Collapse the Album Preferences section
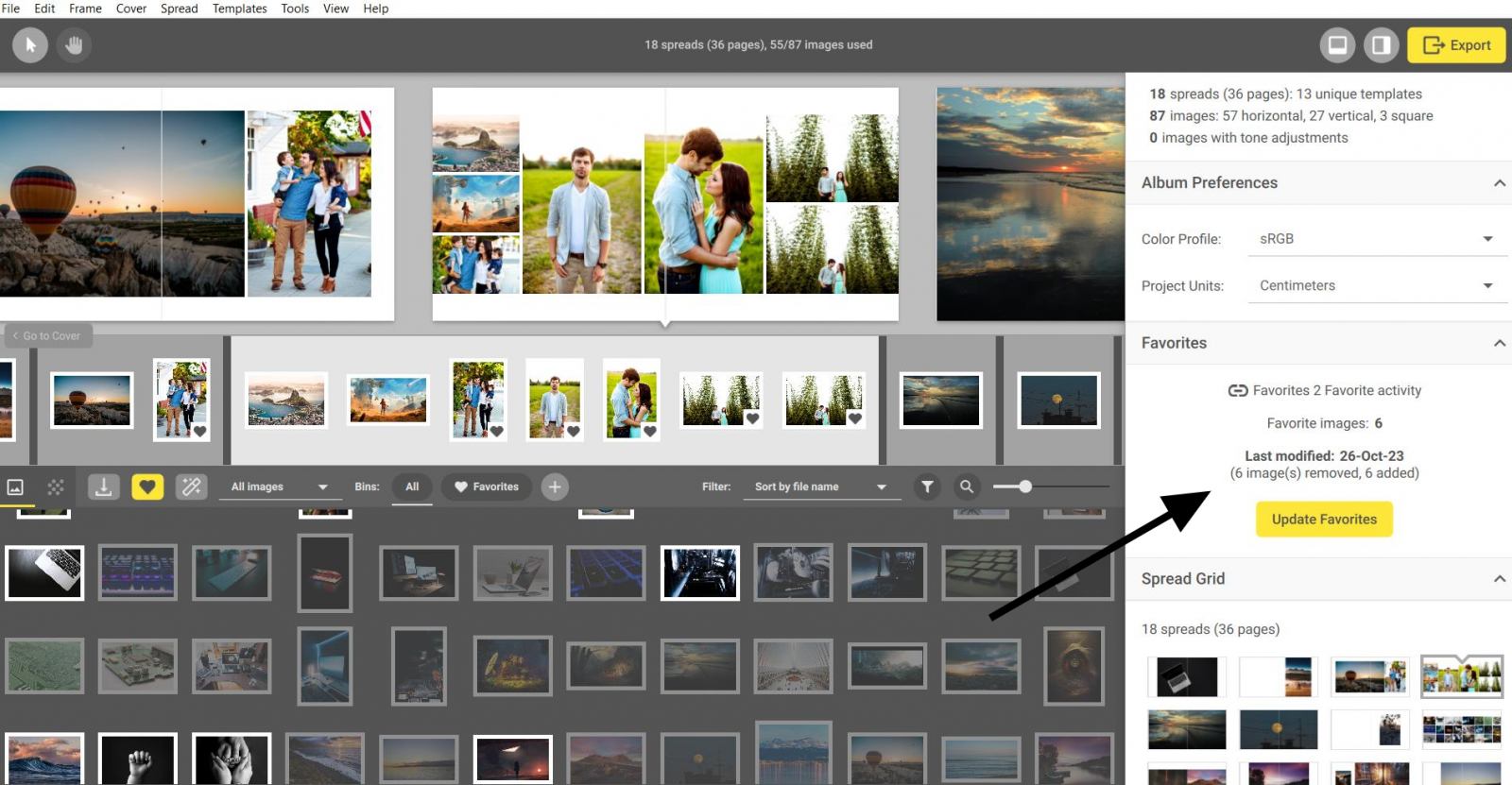 pos(1499,183)
